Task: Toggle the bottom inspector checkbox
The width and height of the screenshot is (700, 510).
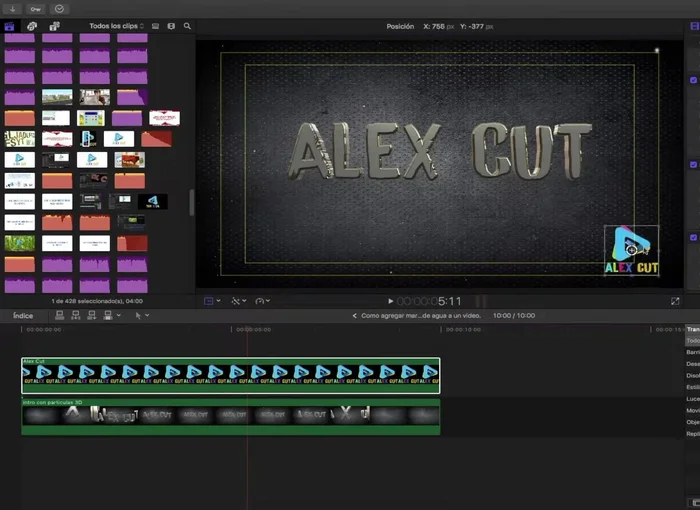Action: coord(694,237)
